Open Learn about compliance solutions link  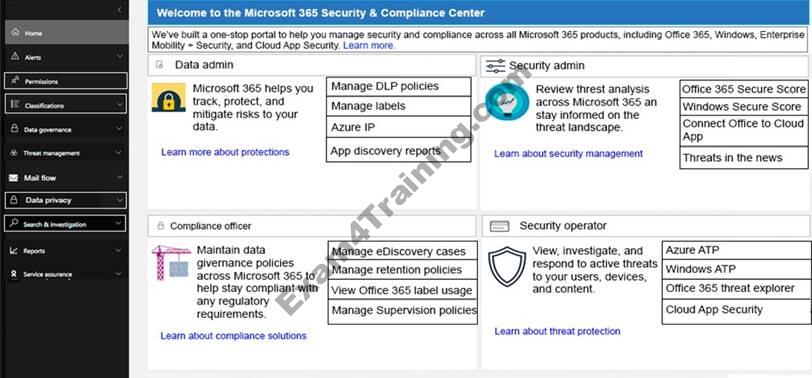233,336
